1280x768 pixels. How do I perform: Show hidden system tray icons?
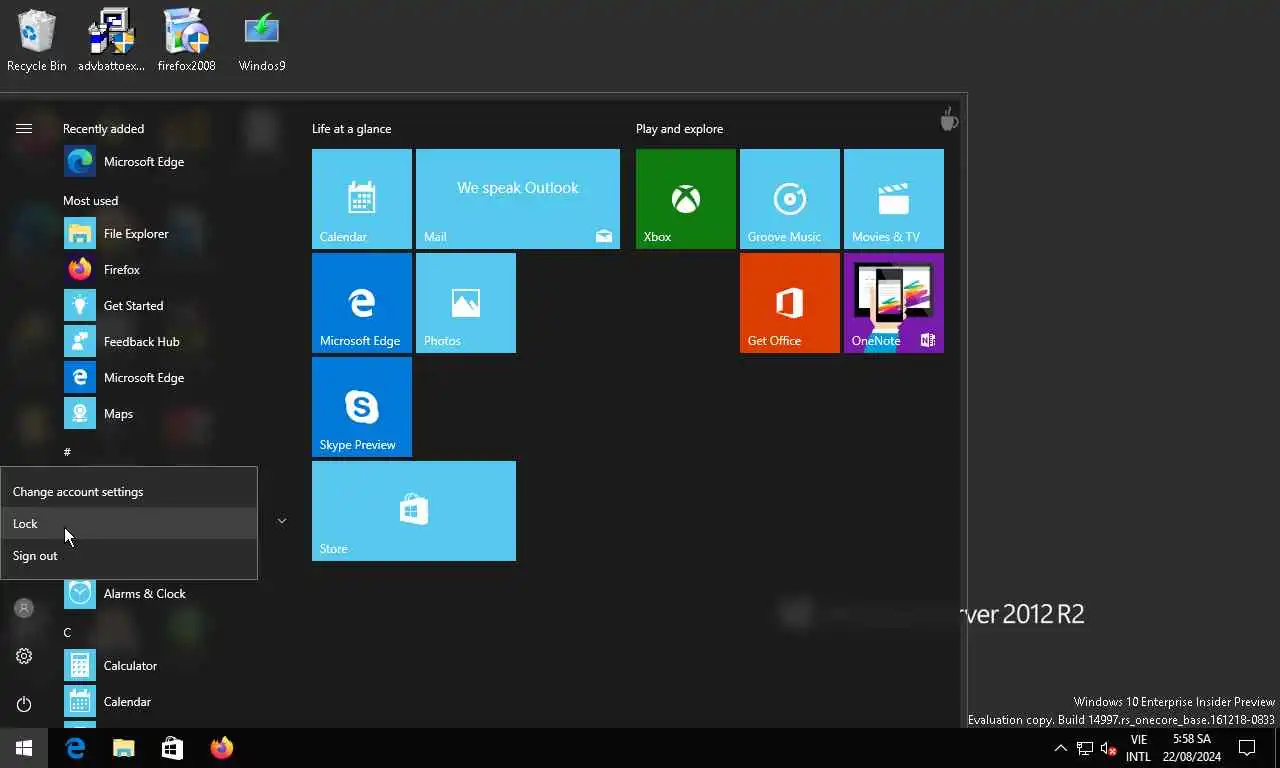point(1061,748)
